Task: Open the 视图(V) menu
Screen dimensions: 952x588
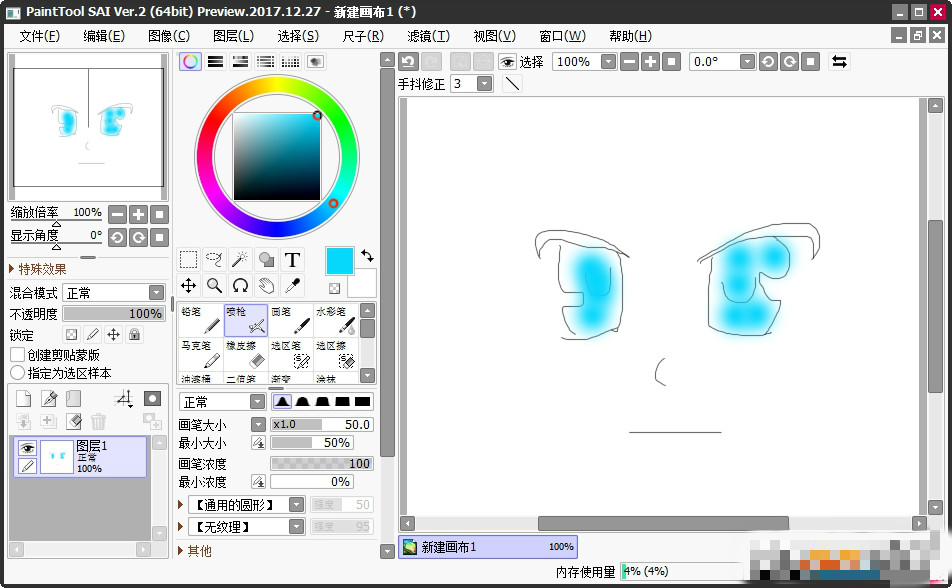Action: pos(494,36)
